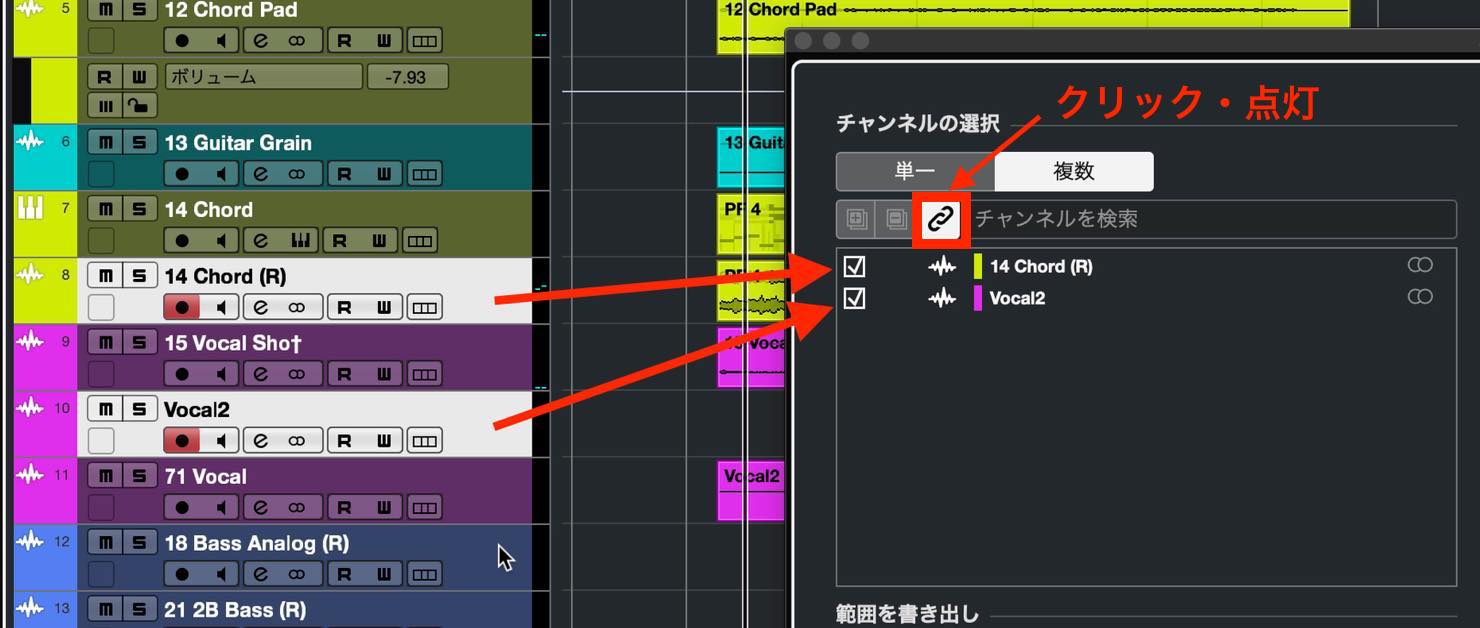Image resolution: width=1480 pixels, height=628 pixels.
Task: Mute the 12 Chord Pad track
Action: (105, 10)
